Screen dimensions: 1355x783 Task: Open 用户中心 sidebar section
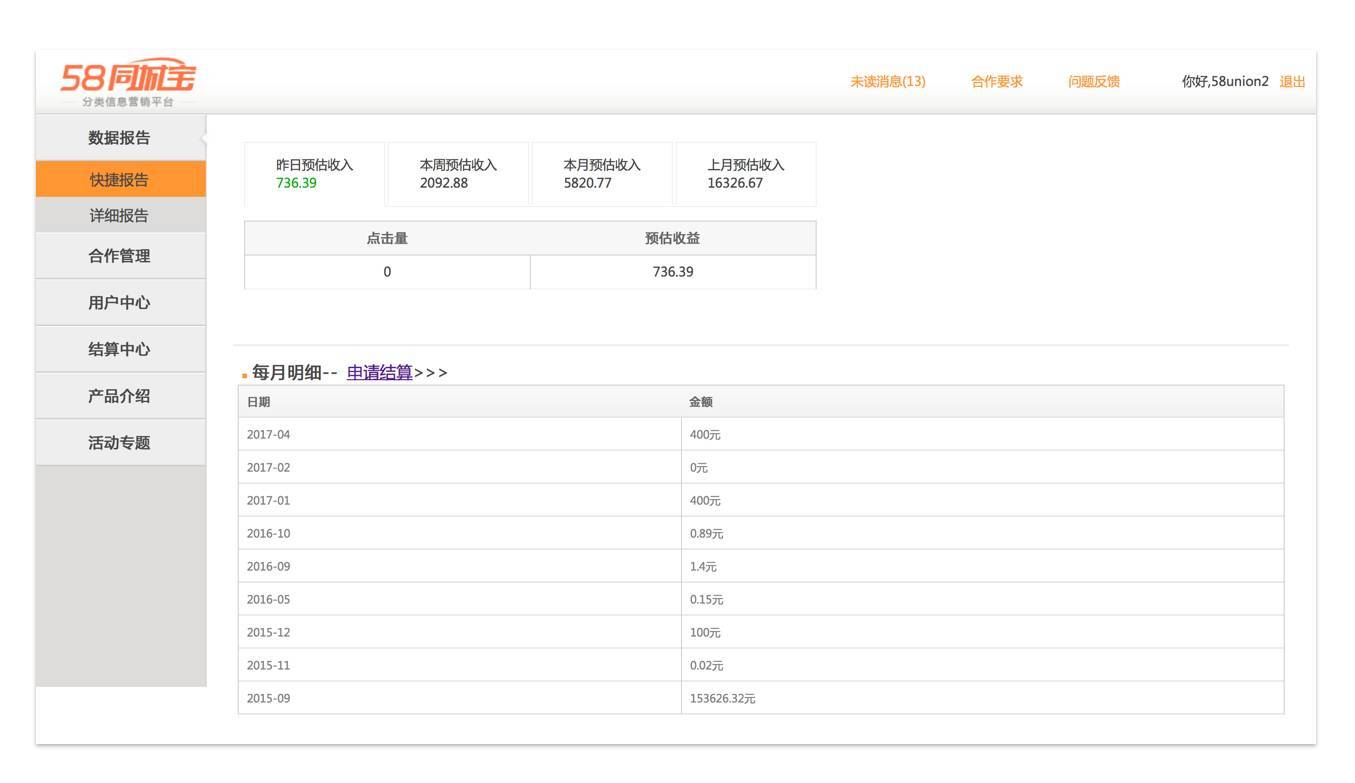tap(120, 302)
